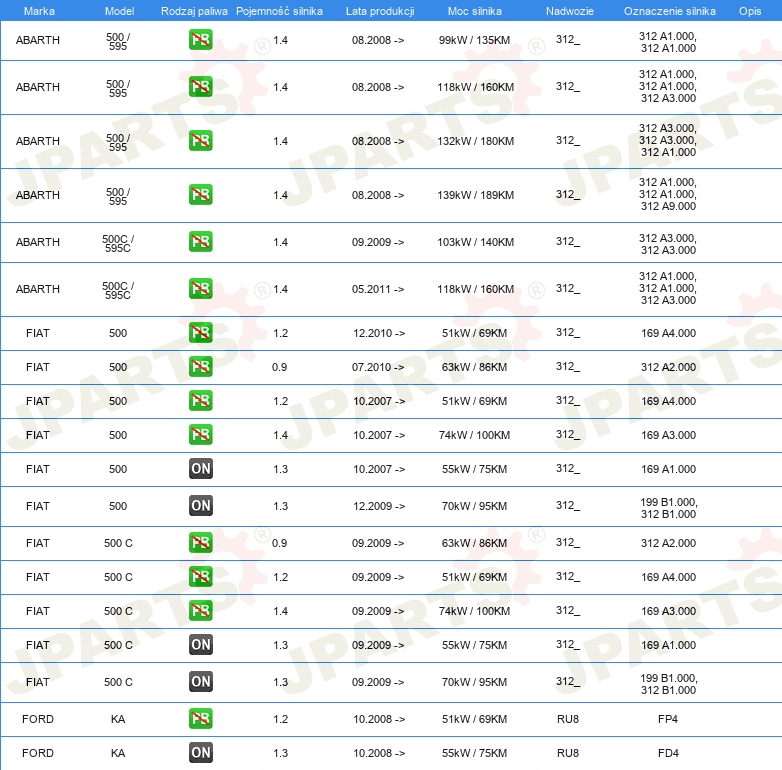Click the Lata produkcji column header
Viewport: 782px width, 770px height.
380,11
